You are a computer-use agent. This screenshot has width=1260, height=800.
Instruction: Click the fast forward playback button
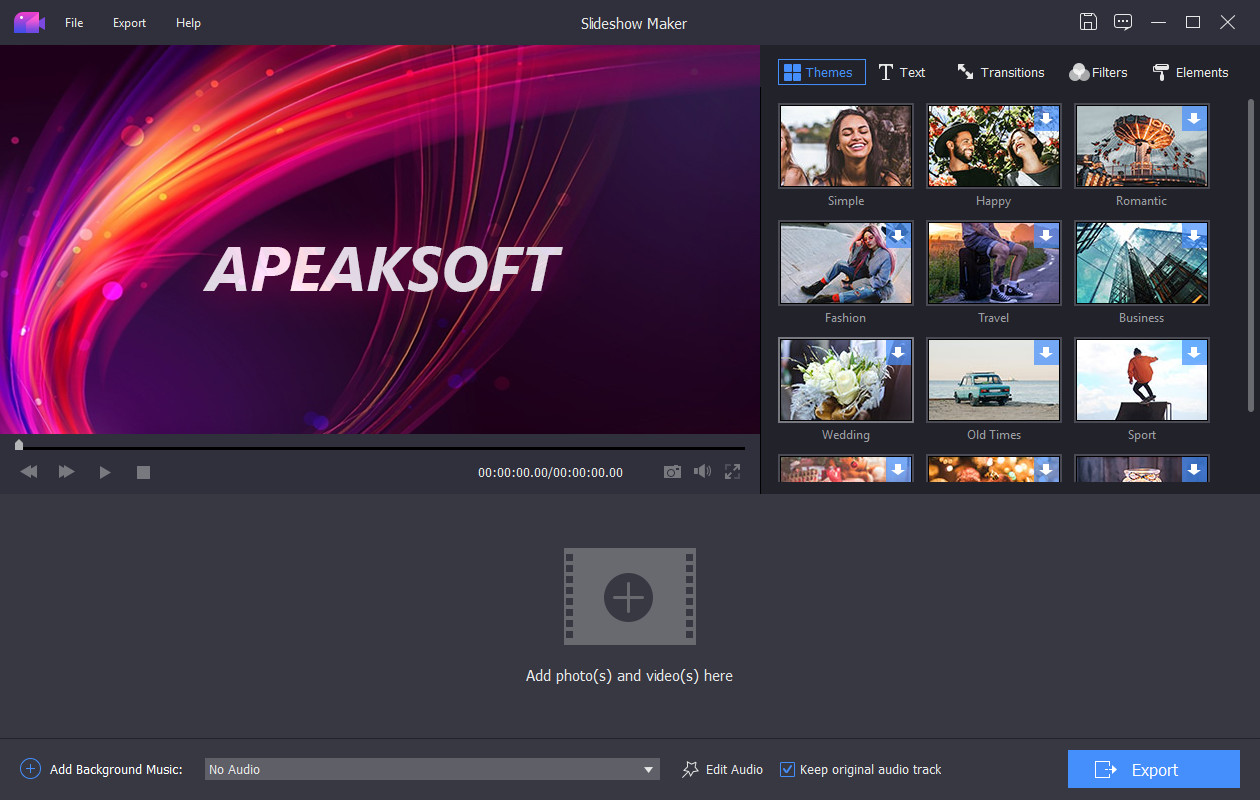point(66,472)
